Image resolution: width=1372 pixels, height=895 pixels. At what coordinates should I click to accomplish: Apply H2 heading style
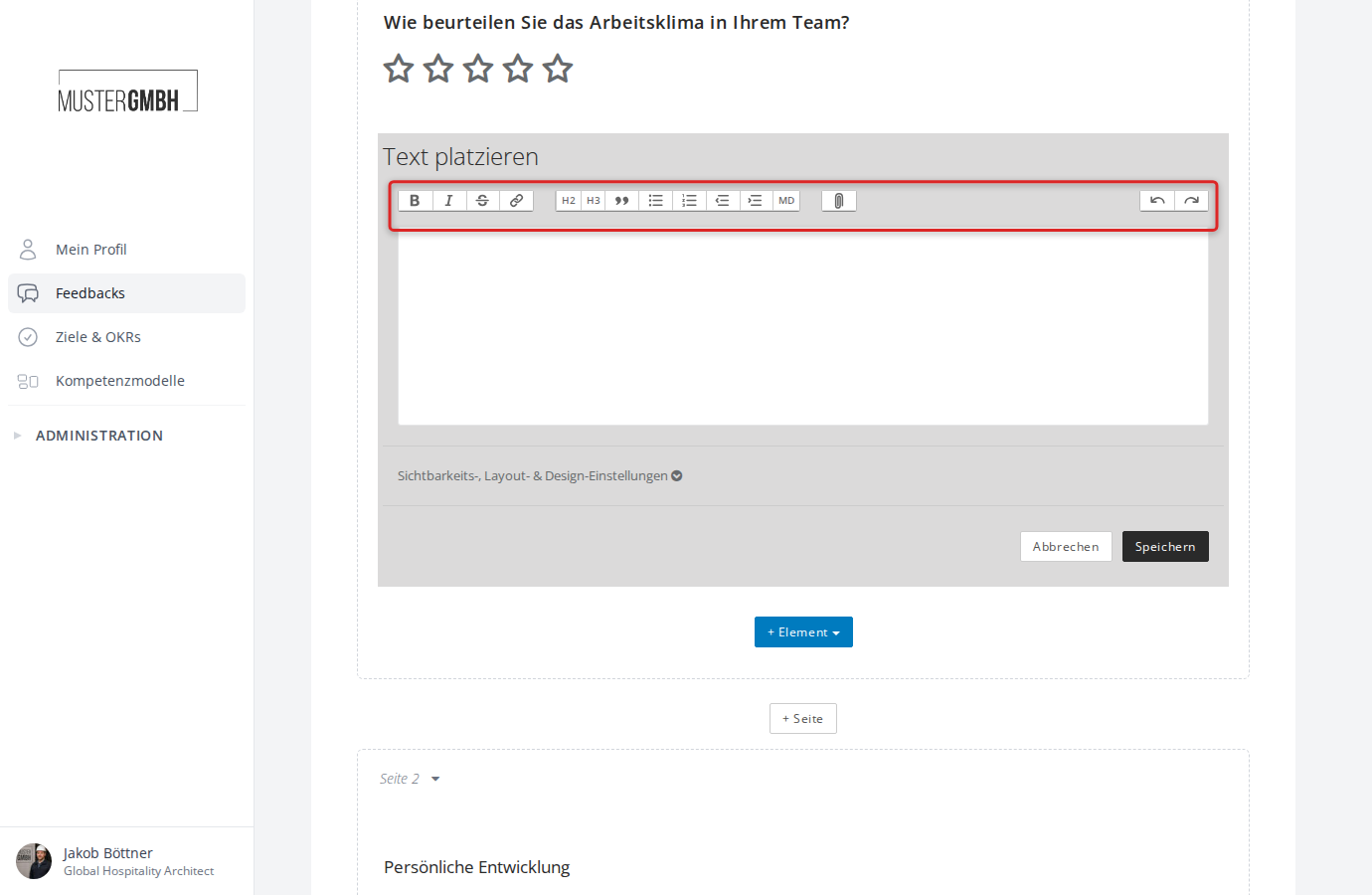point(569,201)
